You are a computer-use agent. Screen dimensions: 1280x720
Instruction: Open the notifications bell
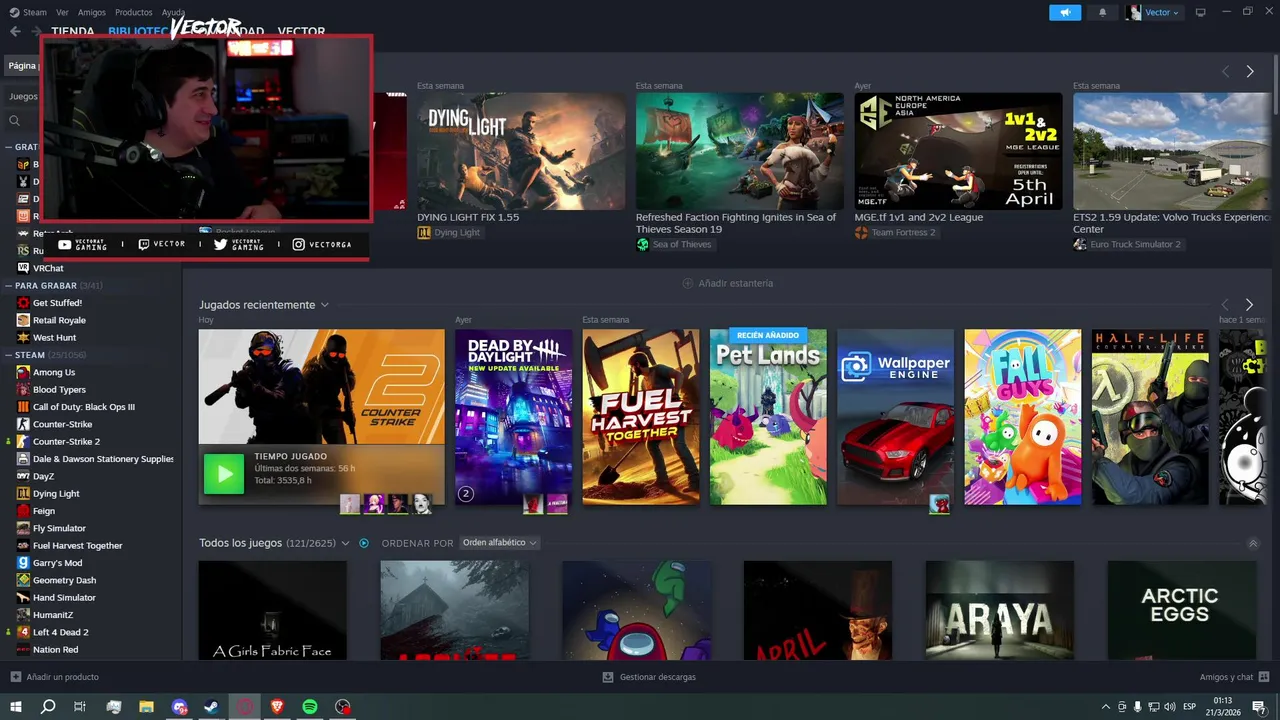click(1102, 12)
